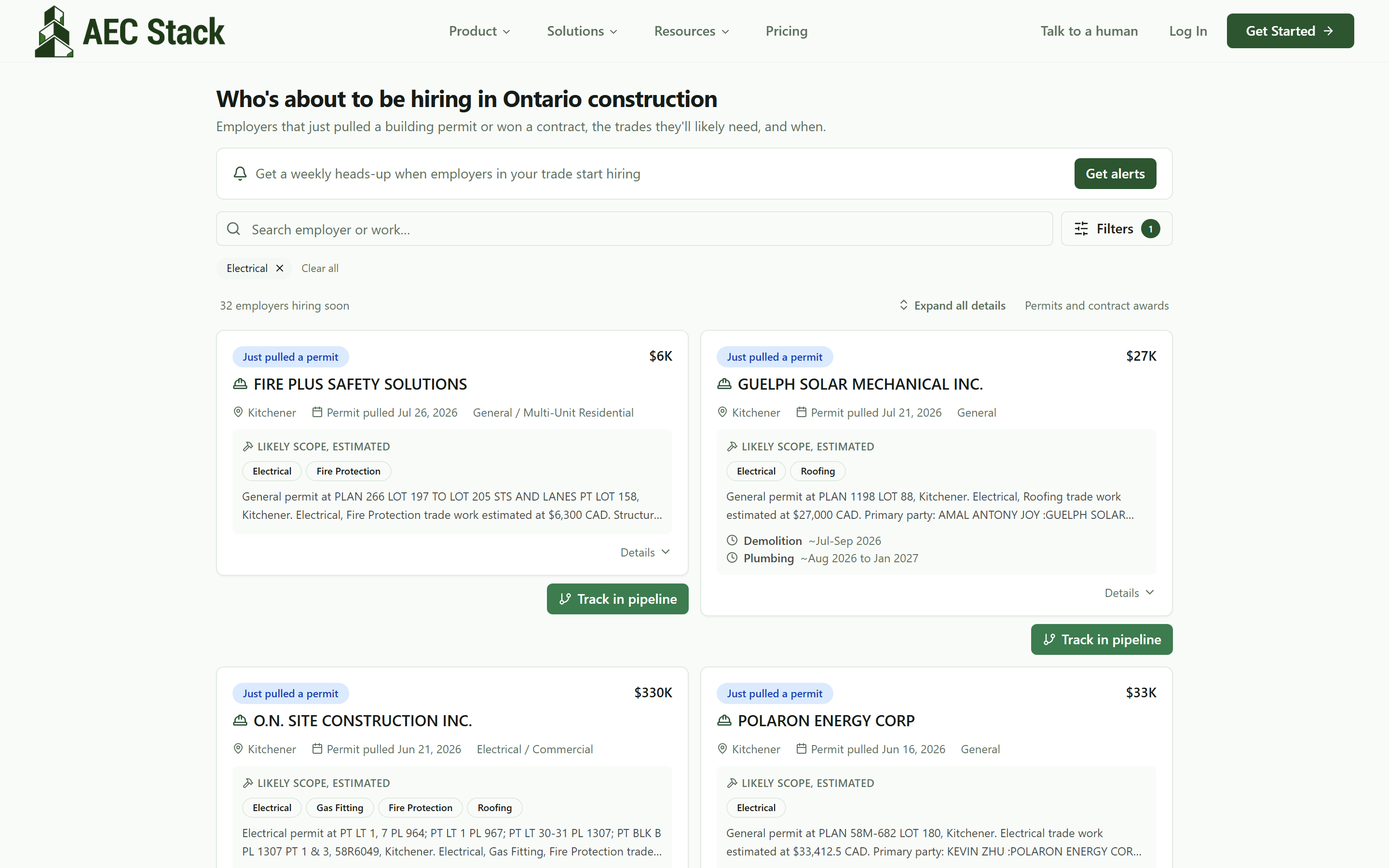
Task: Click the arrow icon on Get Started button
Action: (x=1328, y=31)
